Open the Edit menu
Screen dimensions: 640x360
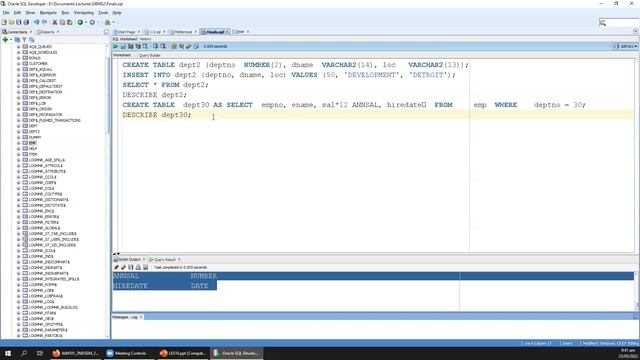pos(17,13)
